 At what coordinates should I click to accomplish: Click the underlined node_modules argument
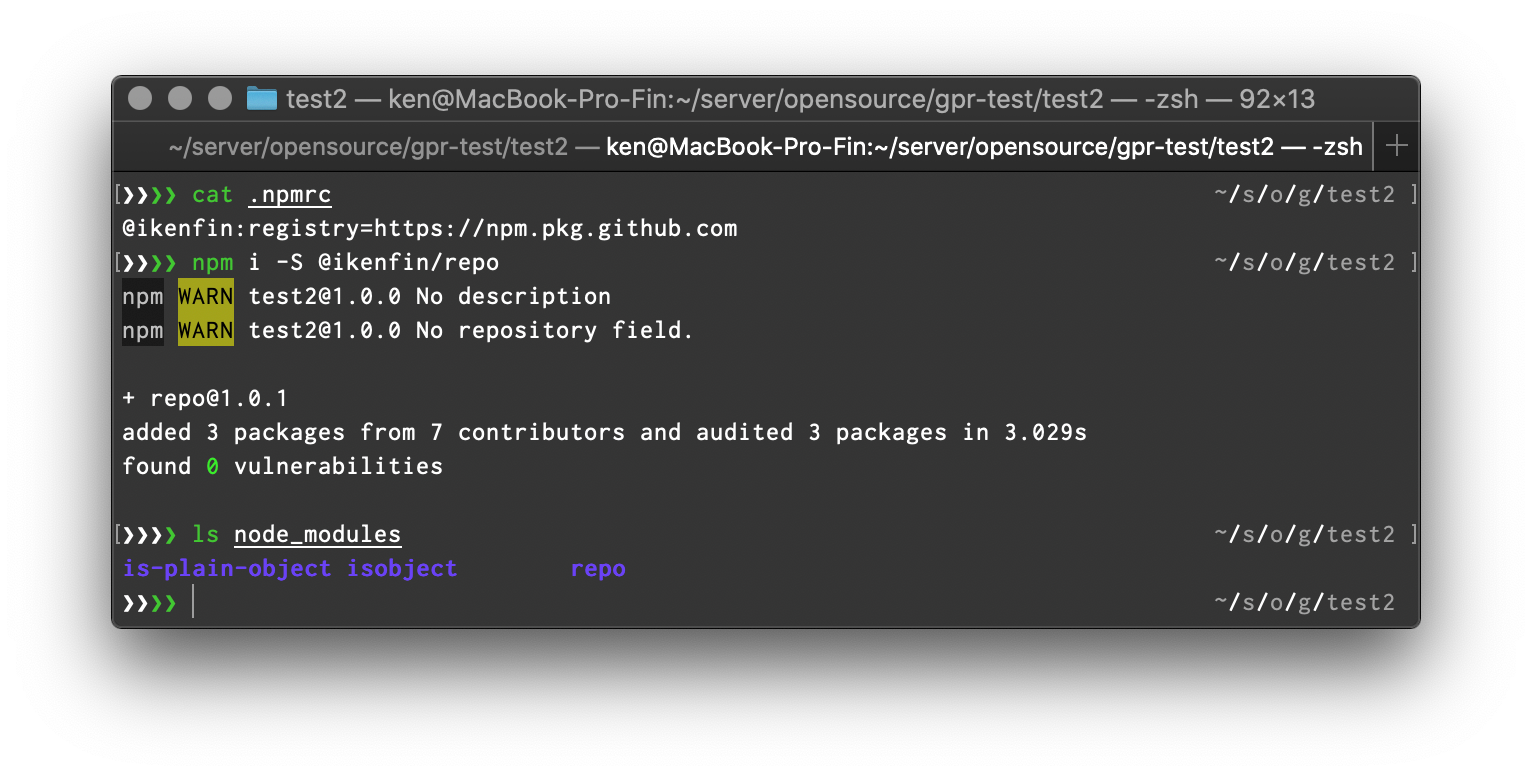pyautogui.click(x=317, y=534)
